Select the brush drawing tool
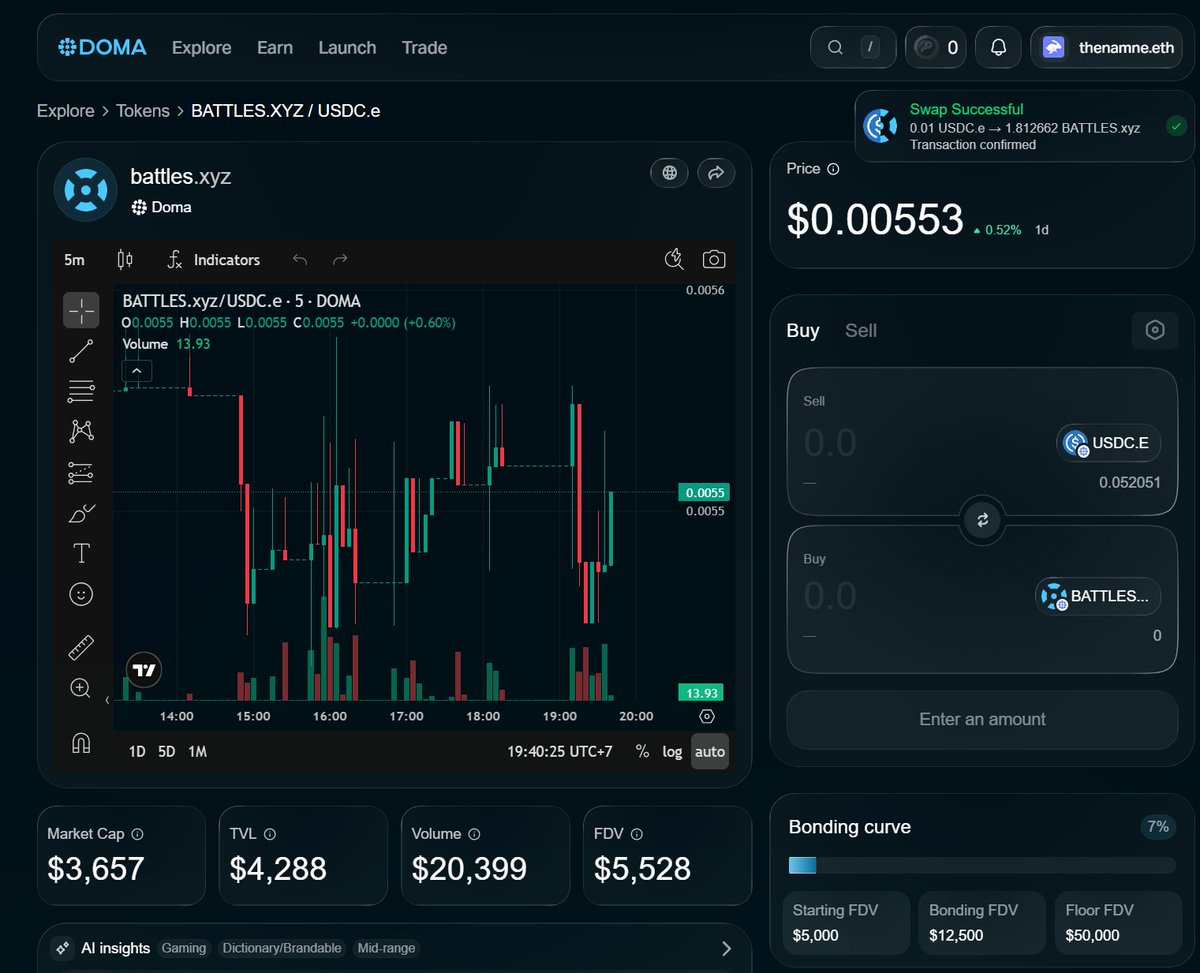Screen dimensions: 1200x973 [81, 513]
